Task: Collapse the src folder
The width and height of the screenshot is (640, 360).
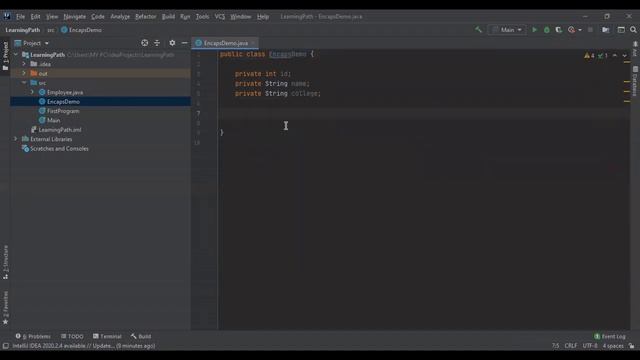Action: pos(24,83)
